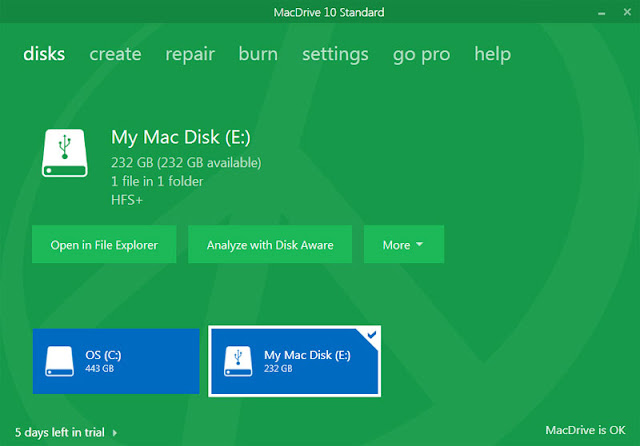
Task: Switch to the disks tab
Action: tap(44, 54)
